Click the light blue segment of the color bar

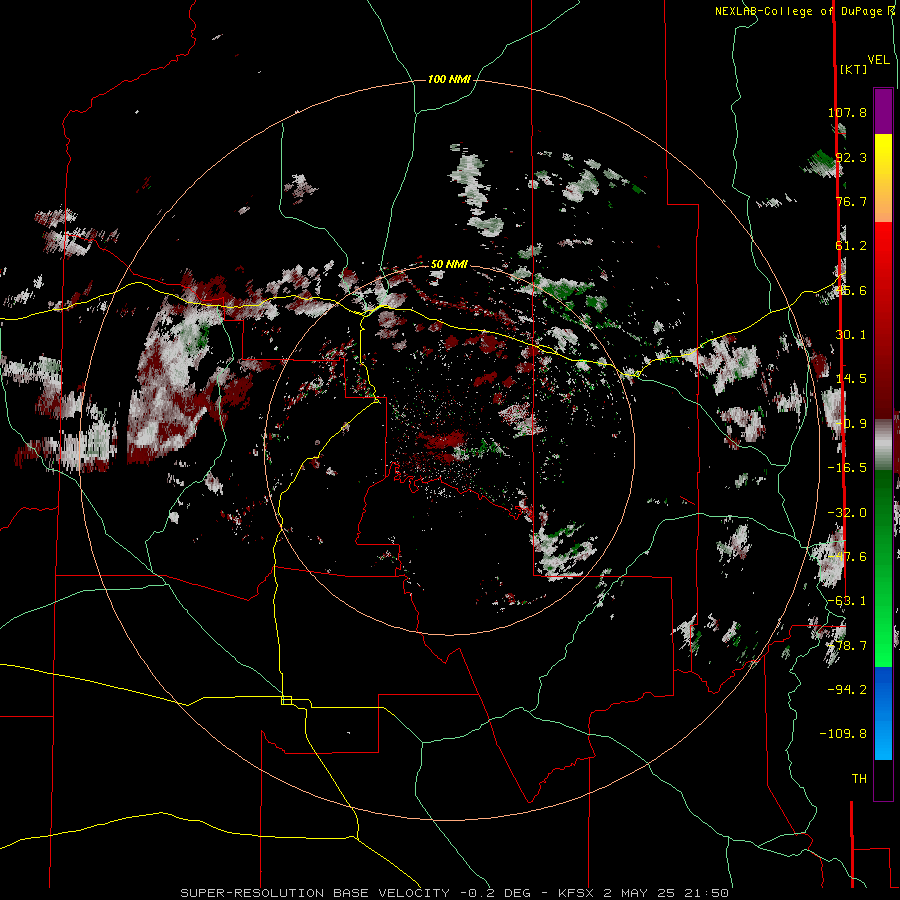(883, 713)
